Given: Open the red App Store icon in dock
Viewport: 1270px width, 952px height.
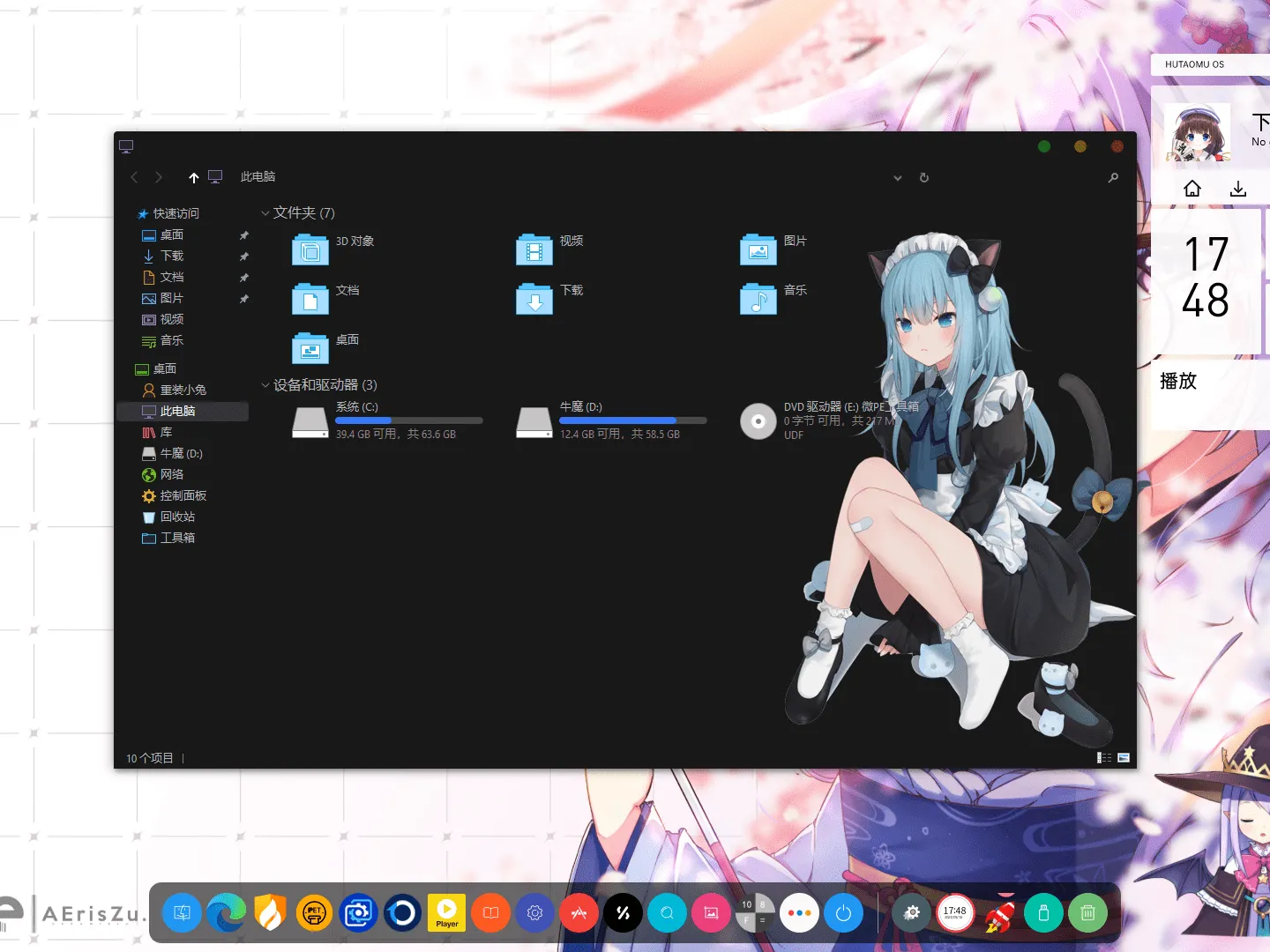Looking at the screenshot, I should click(x=579, y=913).
